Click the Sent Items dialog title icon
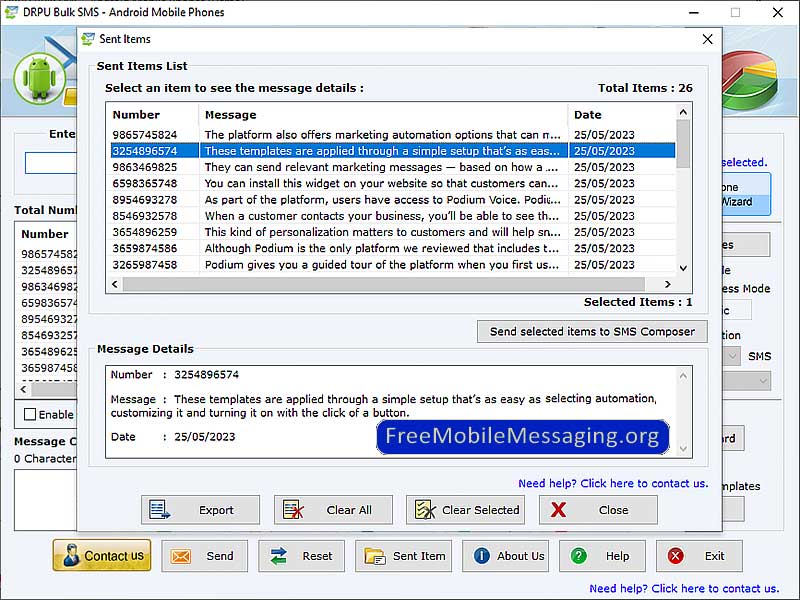The height and width of the screenshot is (600, 800). pos(88,39)
